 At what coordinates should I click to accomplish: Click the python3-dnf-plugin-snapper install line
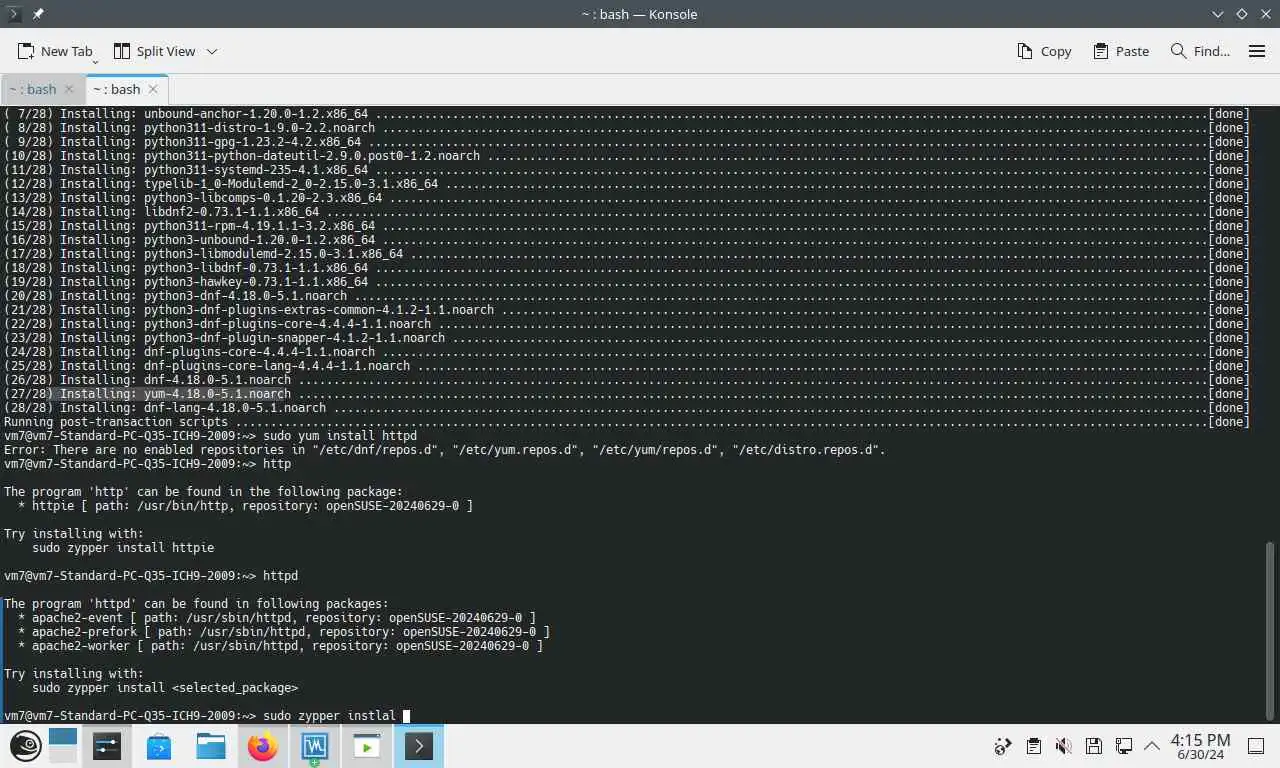(627, 338)
